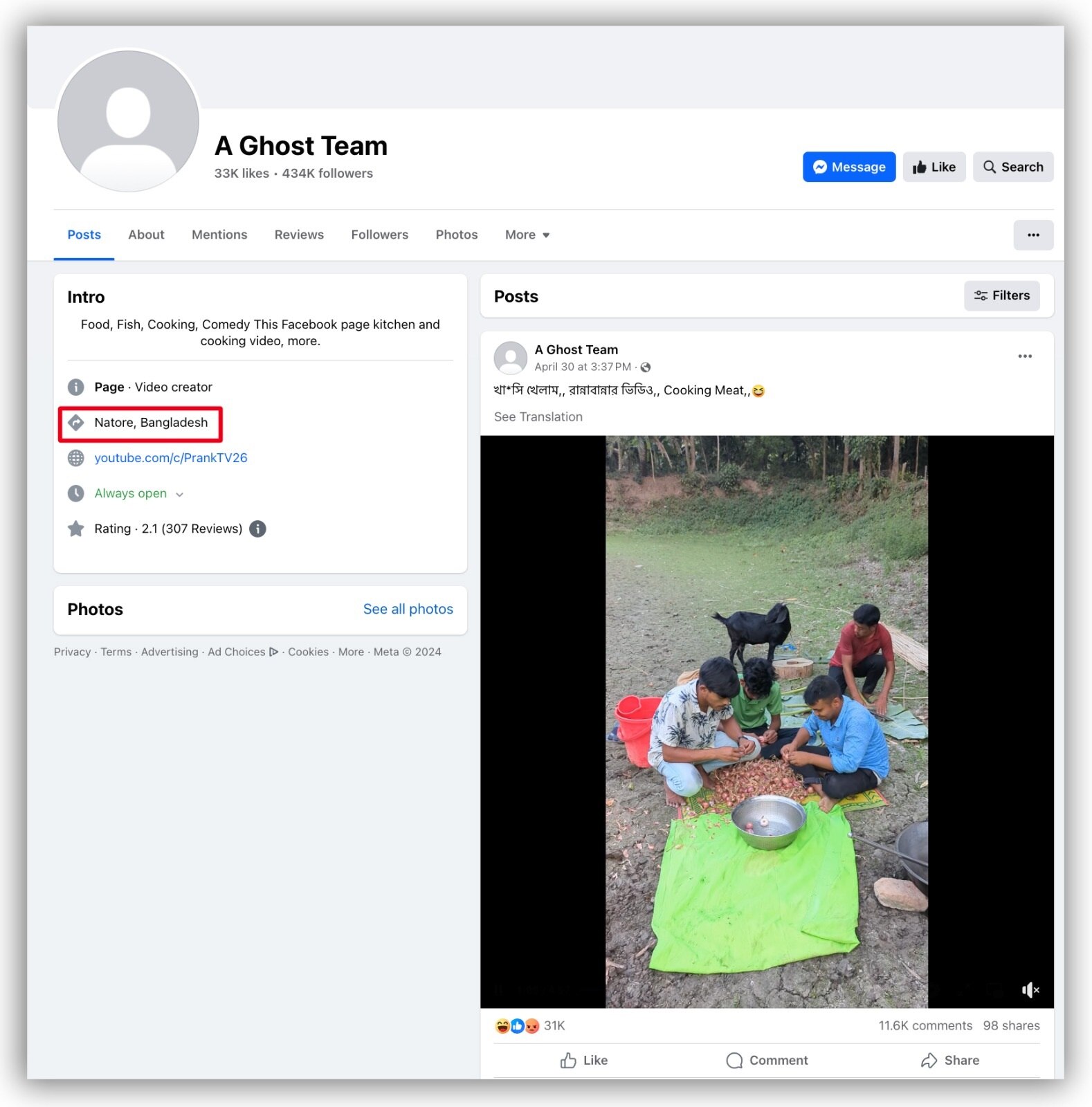Viewport: 1092px width, 1107px height.
Task: Click the rating info icon
Action: coord(257,529)
